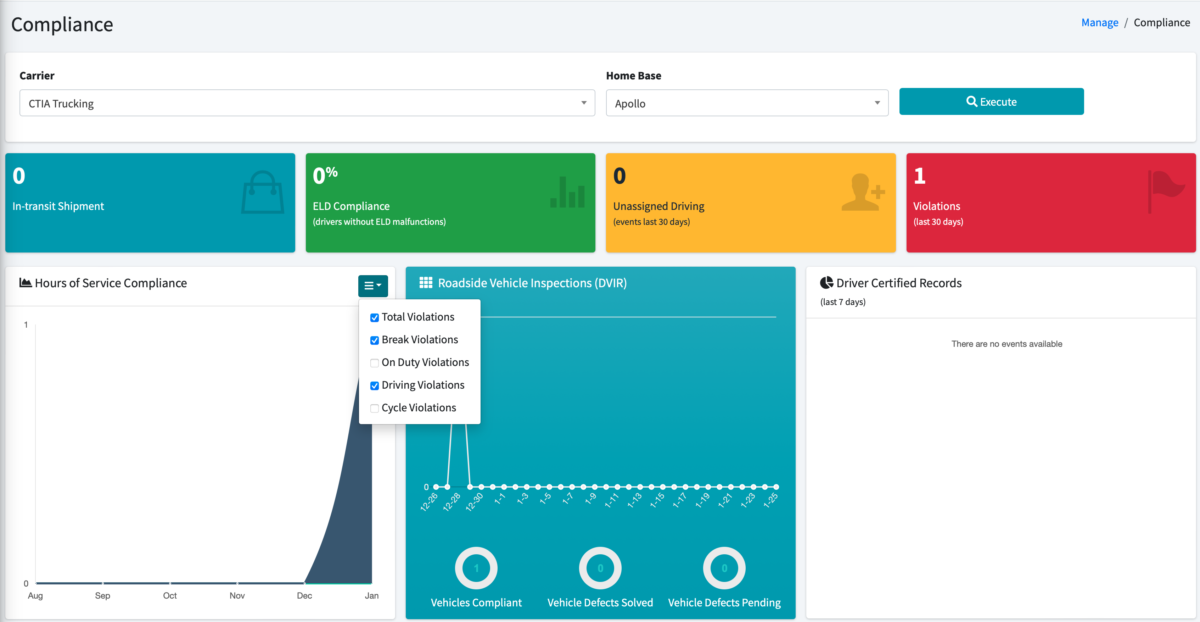Select Driving Violations in the filter menu
This screenshot has width=1200, height=622.
tap(374, 385)
